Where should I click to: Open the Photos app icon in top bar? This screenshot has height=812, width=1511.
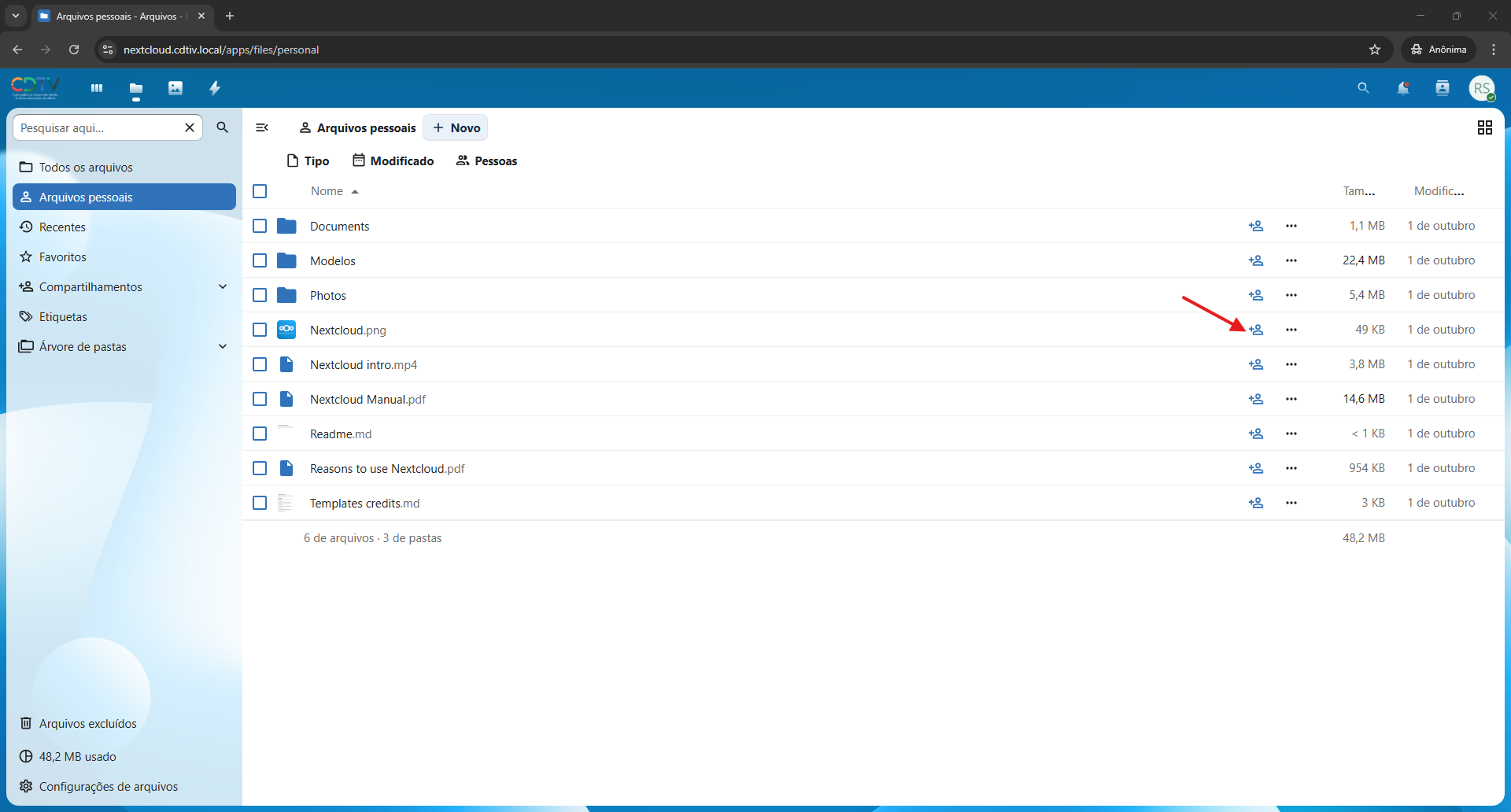coord(175,88)
